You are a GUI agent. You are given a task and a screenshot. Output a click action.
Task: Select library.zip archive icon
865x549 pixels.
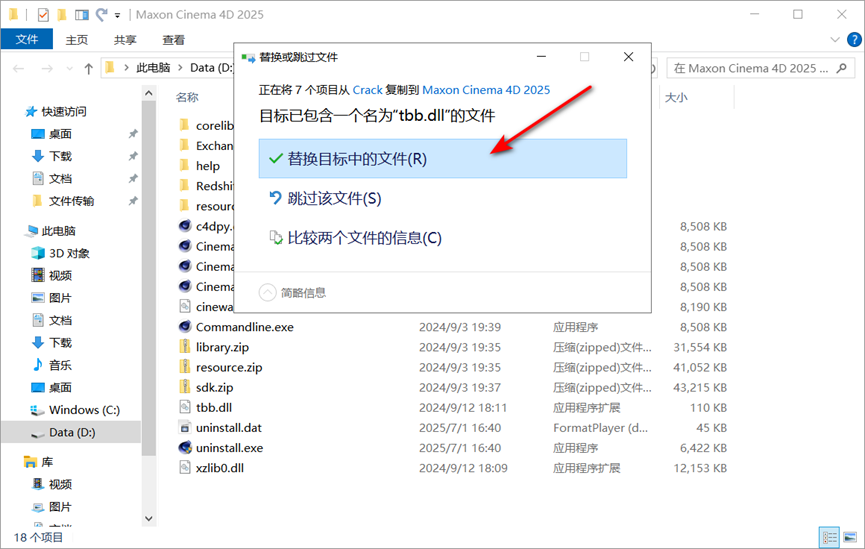click(185, 347)
